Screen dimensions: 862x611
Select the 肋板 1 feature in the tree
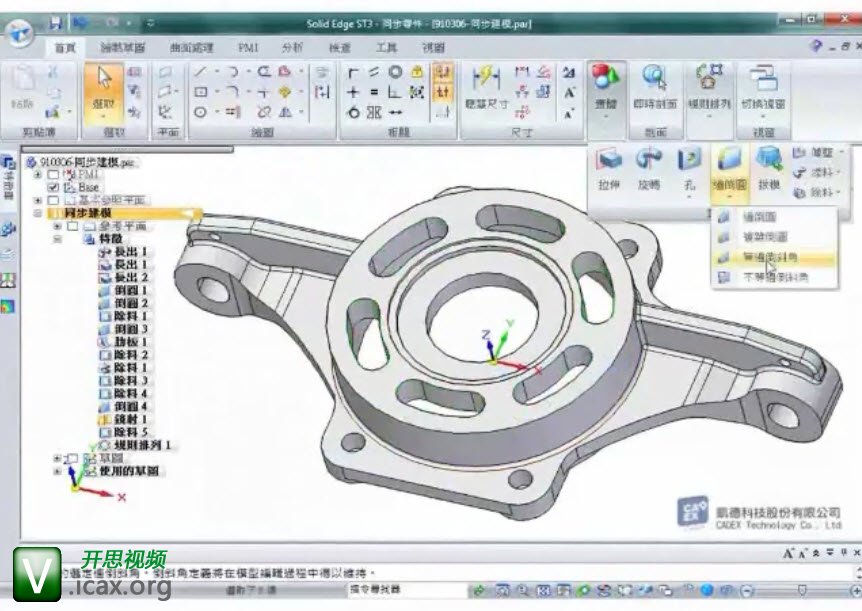click(123, 342)
